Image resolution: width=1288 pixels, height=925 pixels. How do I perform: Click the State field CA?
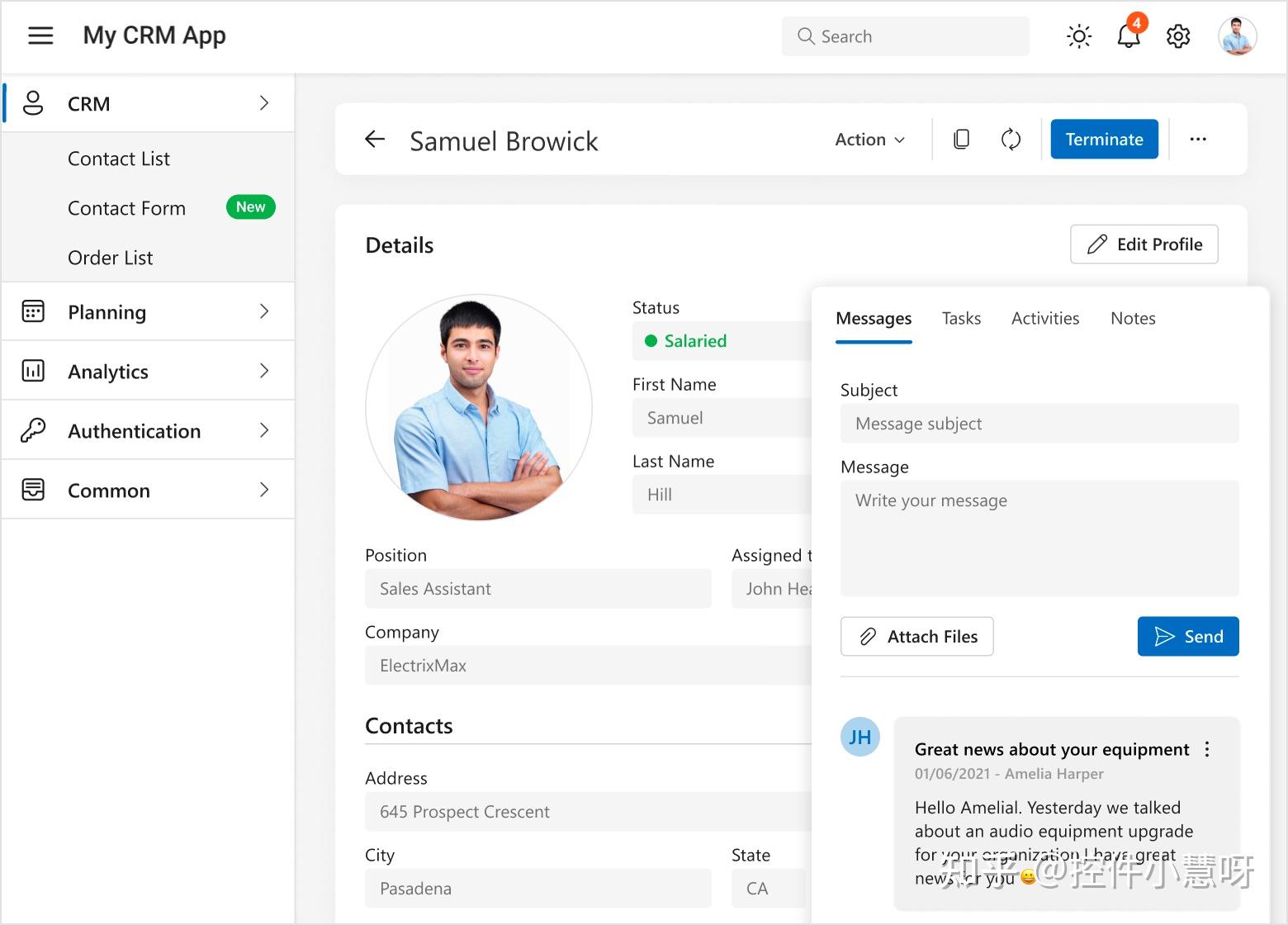769,889
